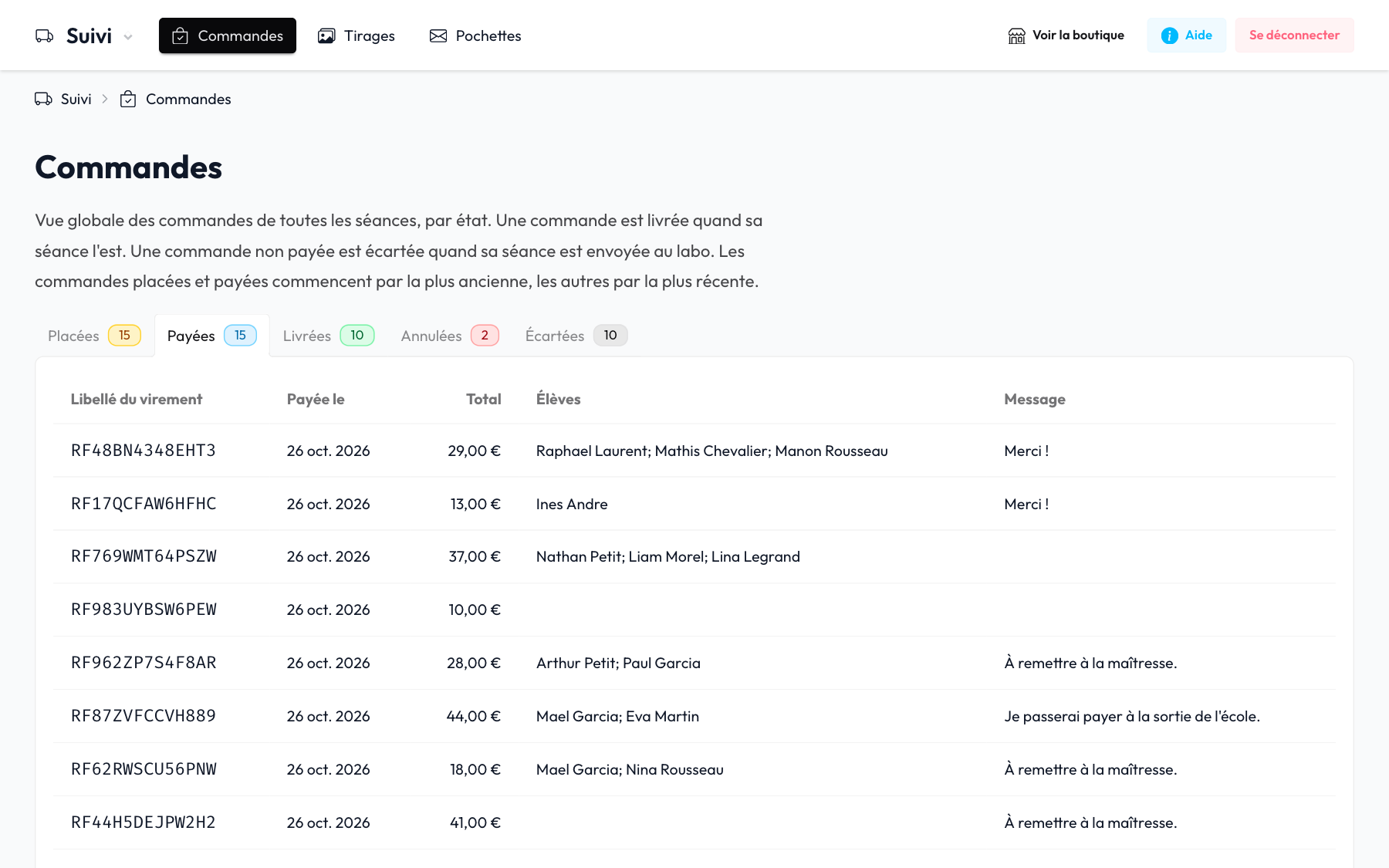
Task: Click the Pochettes envelope icon
Action: pyautogui.click(x=438, y=35)
